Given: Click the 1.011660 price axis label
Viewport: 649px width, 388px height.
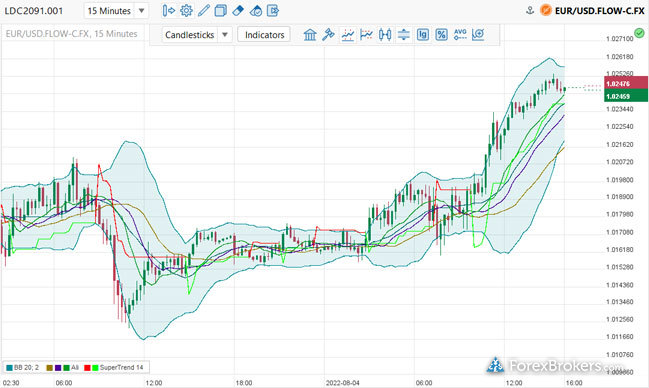Looking at the screenshot, I should tap(620, 337).
